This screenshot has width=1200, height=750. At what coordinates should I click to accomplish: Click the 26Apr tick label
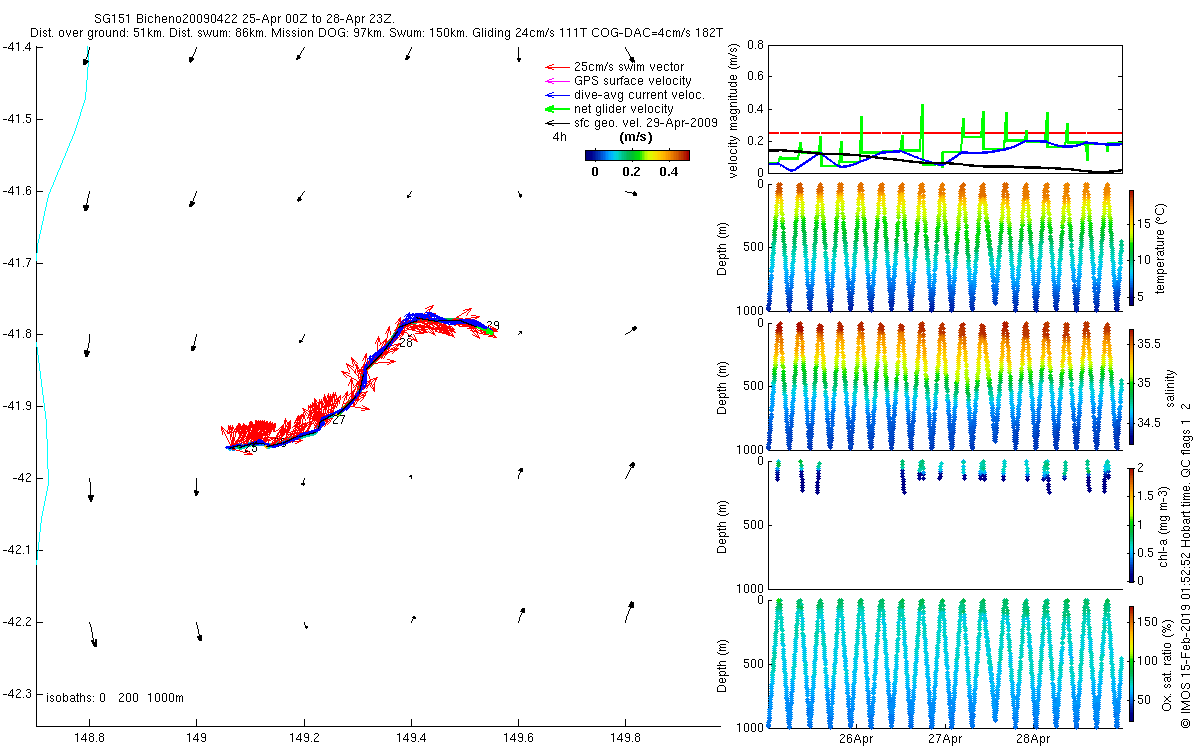(x=856, y=740)
